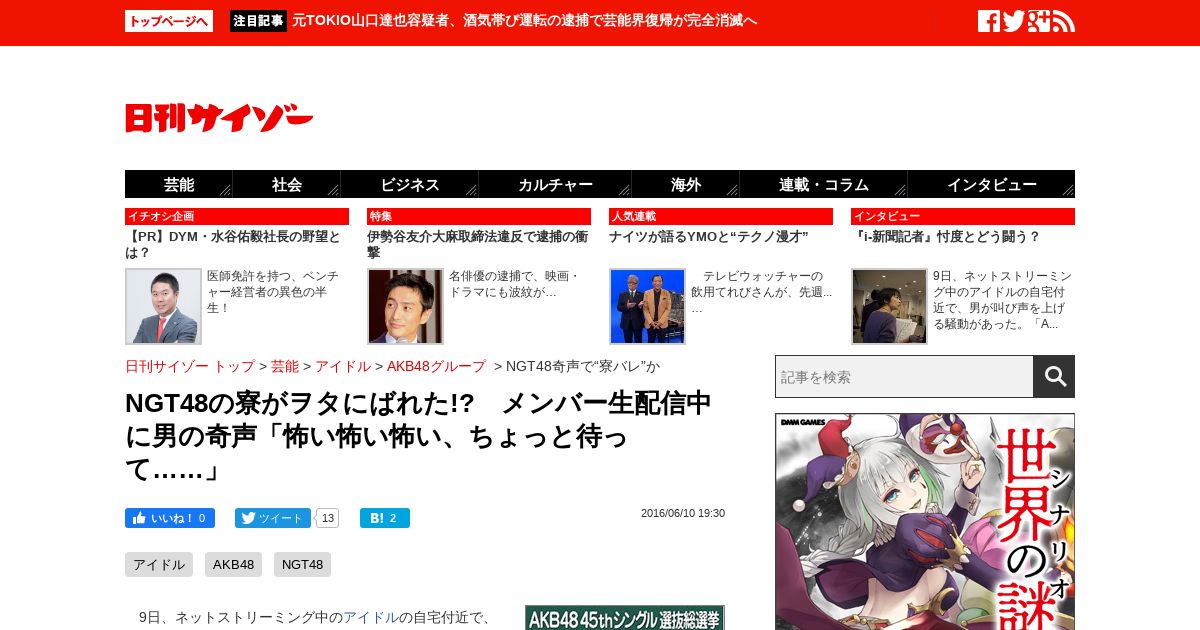The image size is (1200, 630).
Task: Click the 2016/06/10 19:30 date stamp
Action: (x=683, y=513)
